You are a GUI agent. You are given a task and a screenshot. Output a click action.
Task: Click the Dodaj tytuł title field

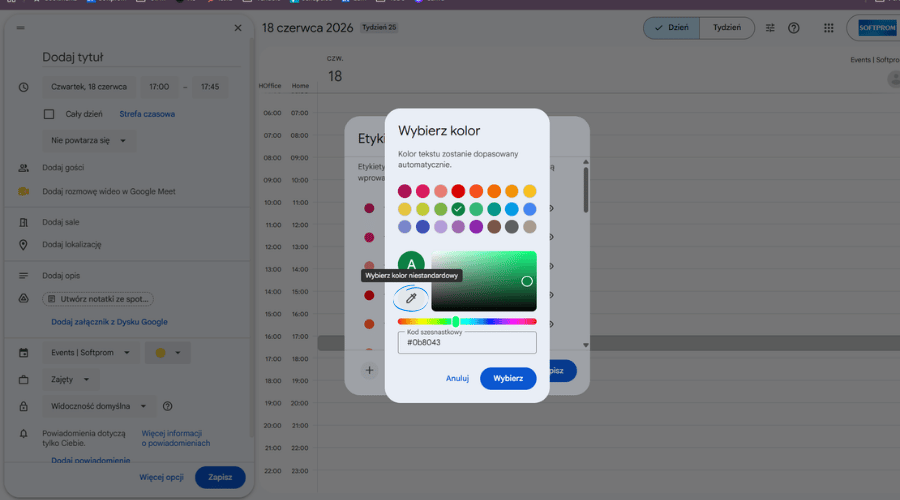tap(141, 57)
